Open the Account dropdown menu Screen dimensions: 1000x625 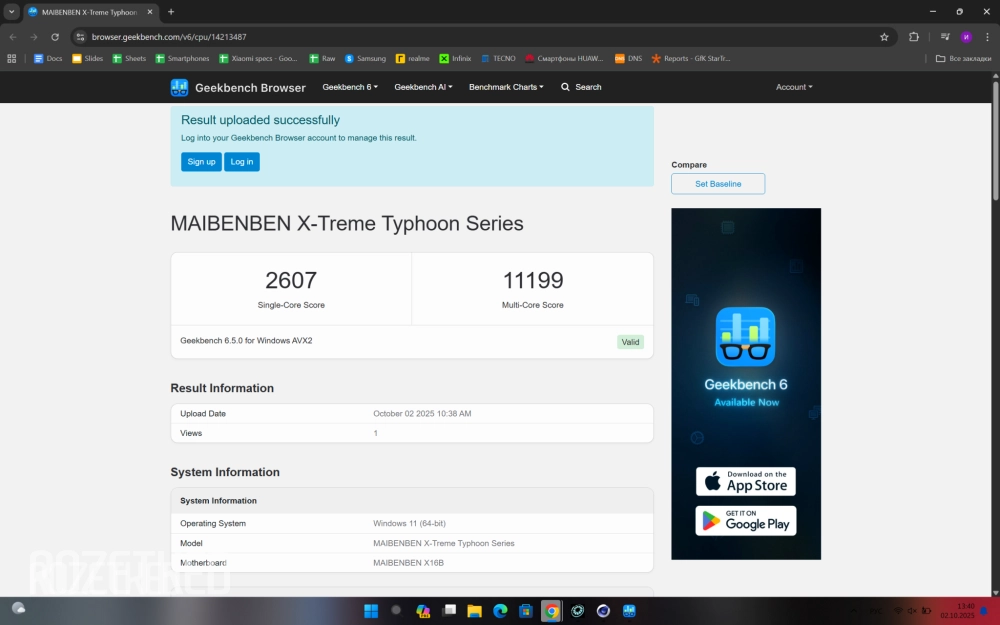794,87
